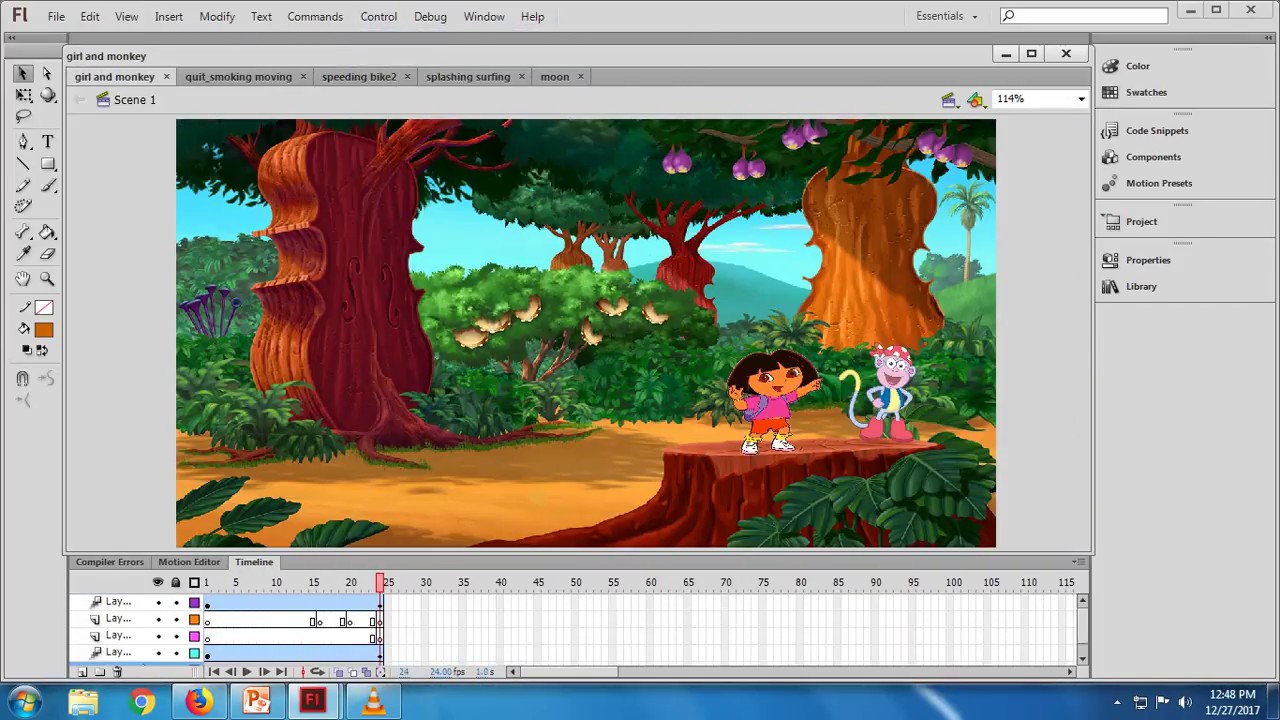Select the Selection (black arrow) tool
The height and width of the screenshot is (720, 1280).
(x=22, y=74)
